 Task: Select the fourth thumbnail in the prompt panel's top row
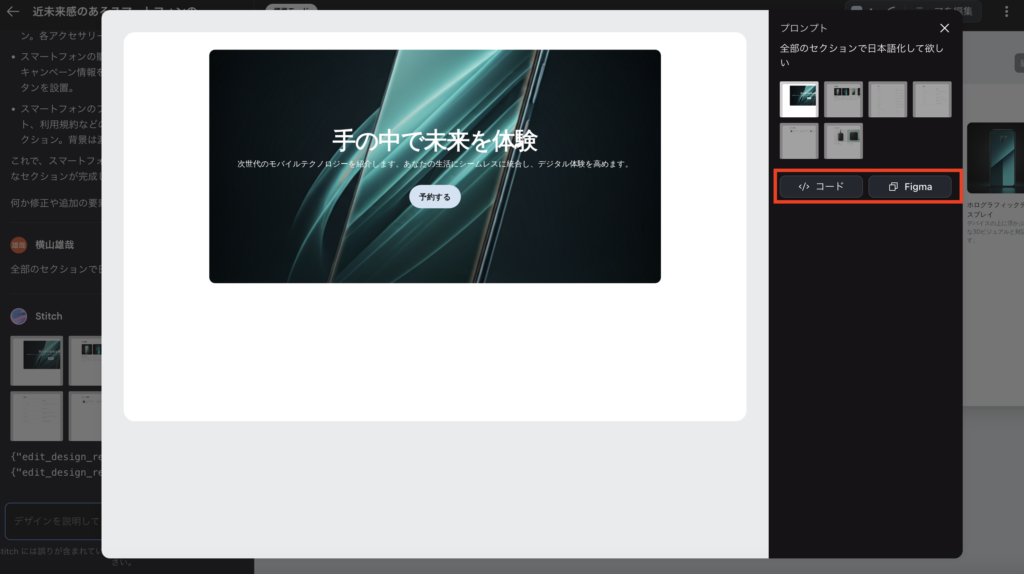[932, 99]
